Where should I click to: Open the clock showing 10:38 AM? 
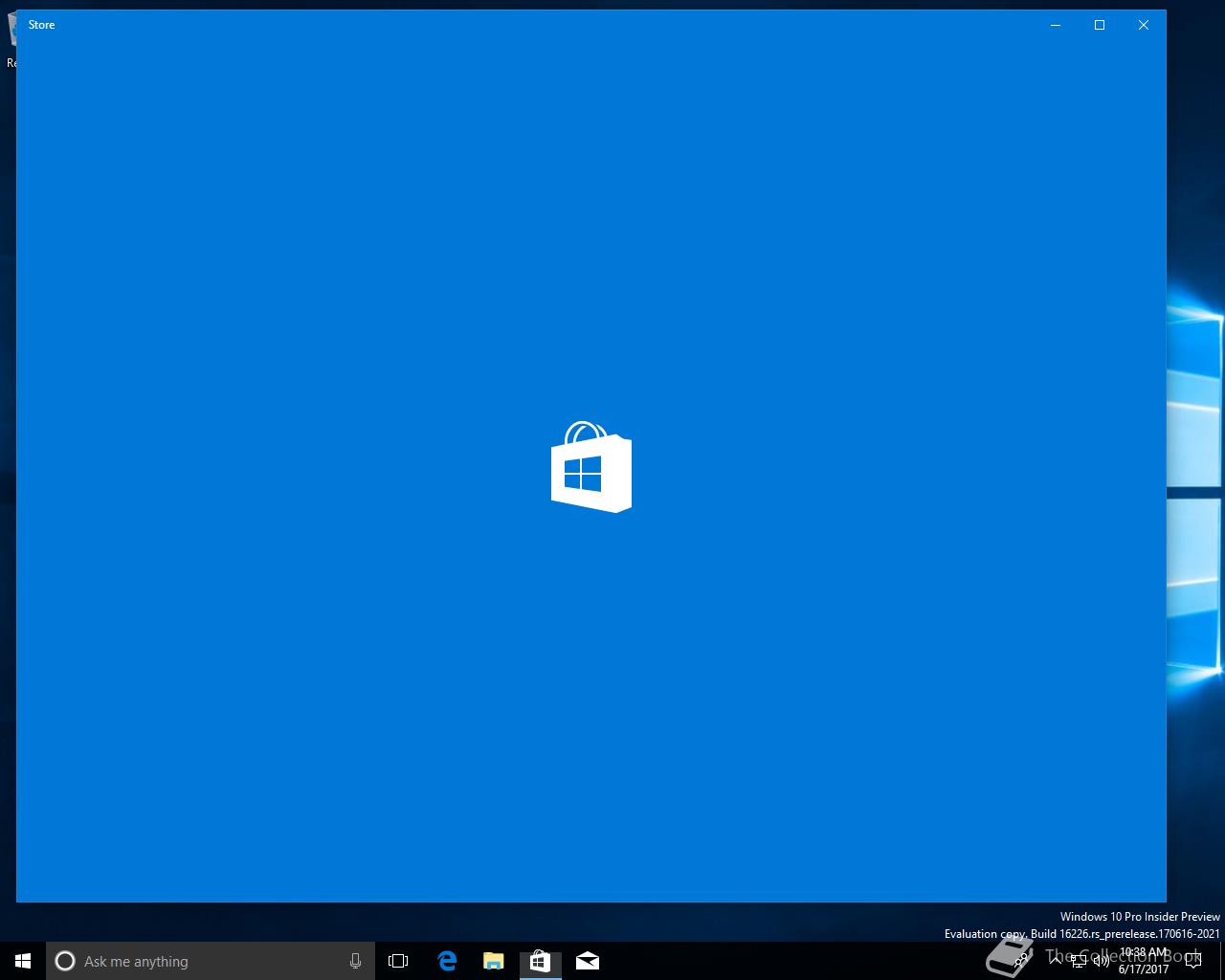(1144, 961)
